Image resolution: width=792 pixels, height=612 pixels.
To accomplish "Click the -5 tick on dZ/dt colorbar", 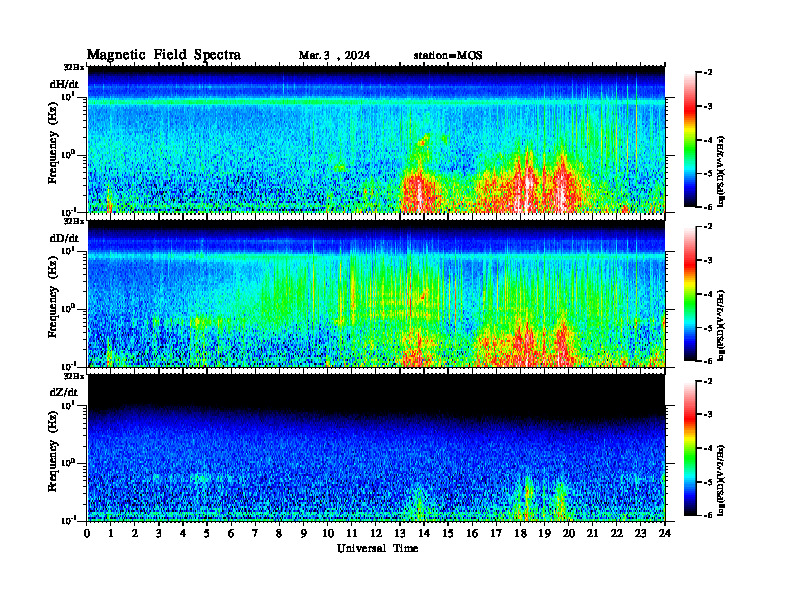I will pyautogui.click(x=709, y=482).
